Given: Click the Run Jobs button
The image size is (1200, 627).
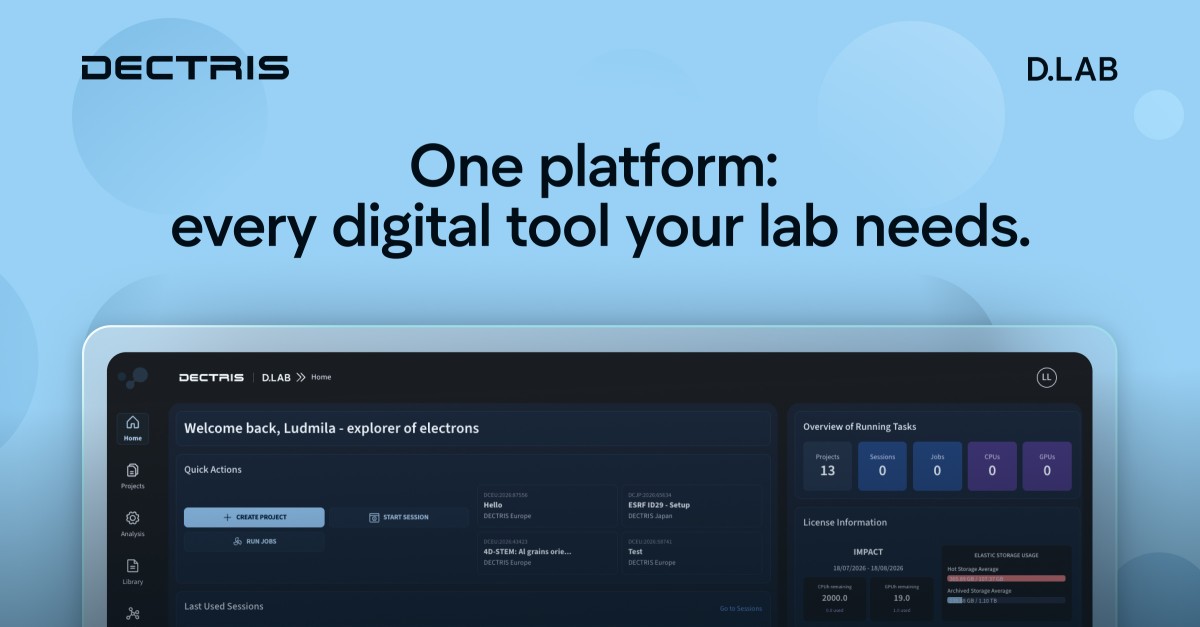Looking at the screenshot, I should pyautogui.click(x=254, y=541).
